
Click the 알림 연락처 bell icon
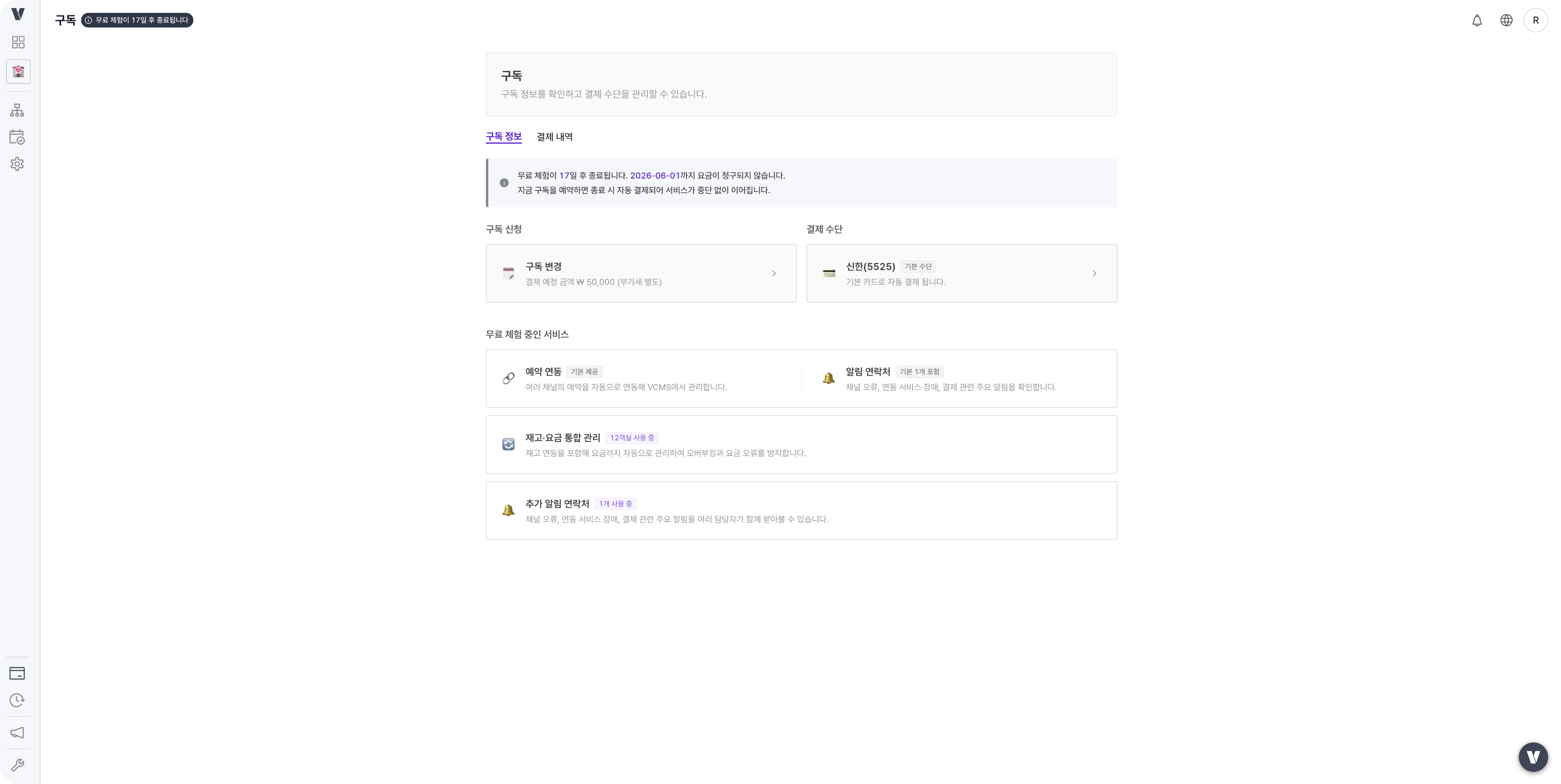[829, 378]
